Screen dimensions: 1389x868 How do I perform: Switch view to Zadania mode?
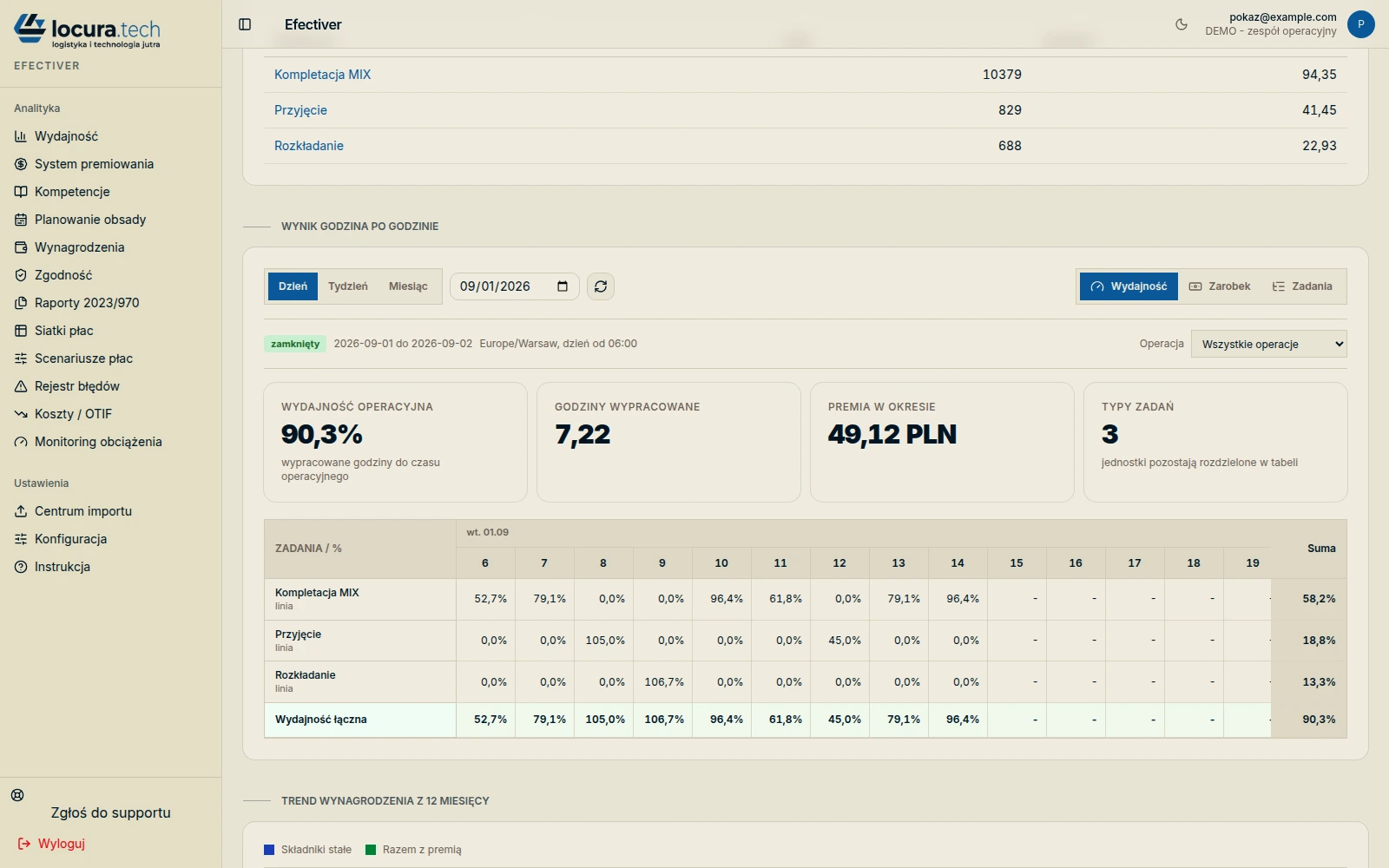(x=1302, y=286)
